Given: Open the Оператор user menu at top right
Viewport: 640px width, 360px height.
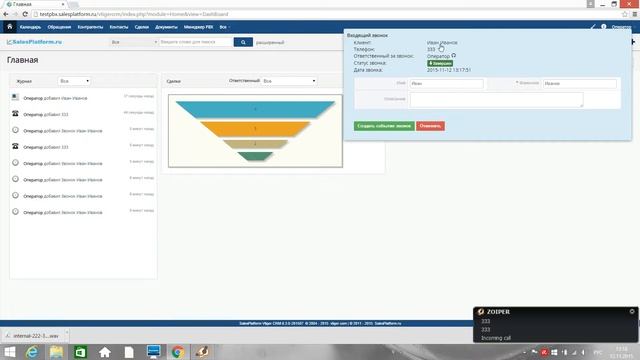Looking at the screenshot, I should (x=621, y=27).
